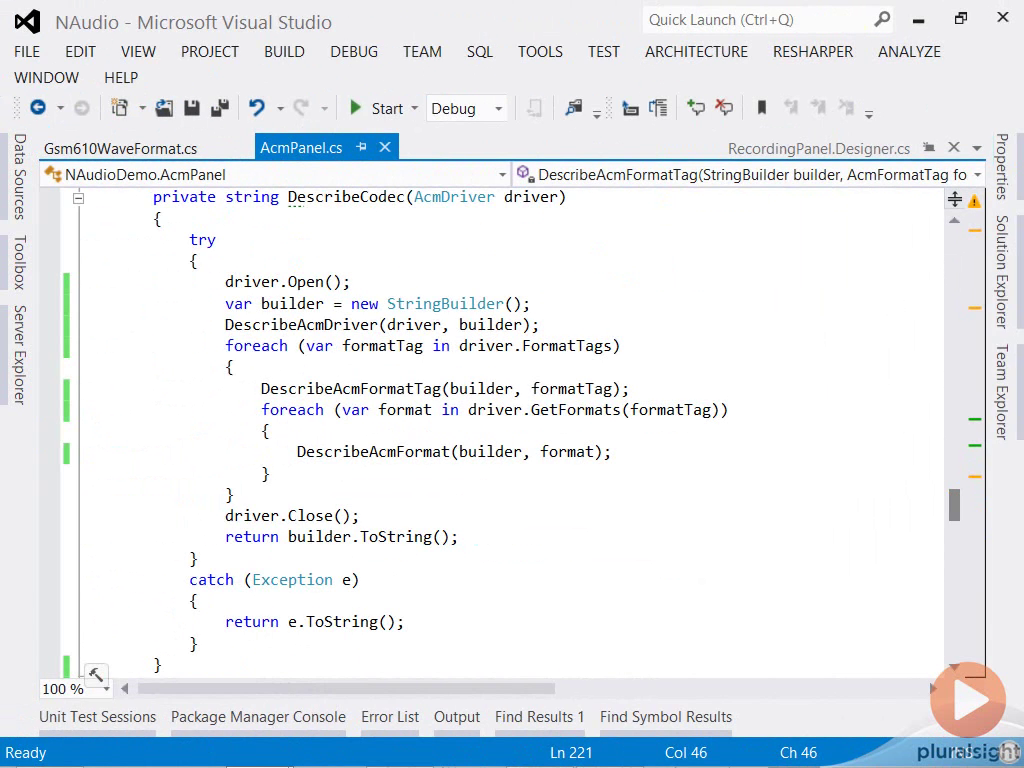Viewport: 1024px width, 768px height.
Task: Click the vertical scrollbar thumb
Action: tap(954, 505)
